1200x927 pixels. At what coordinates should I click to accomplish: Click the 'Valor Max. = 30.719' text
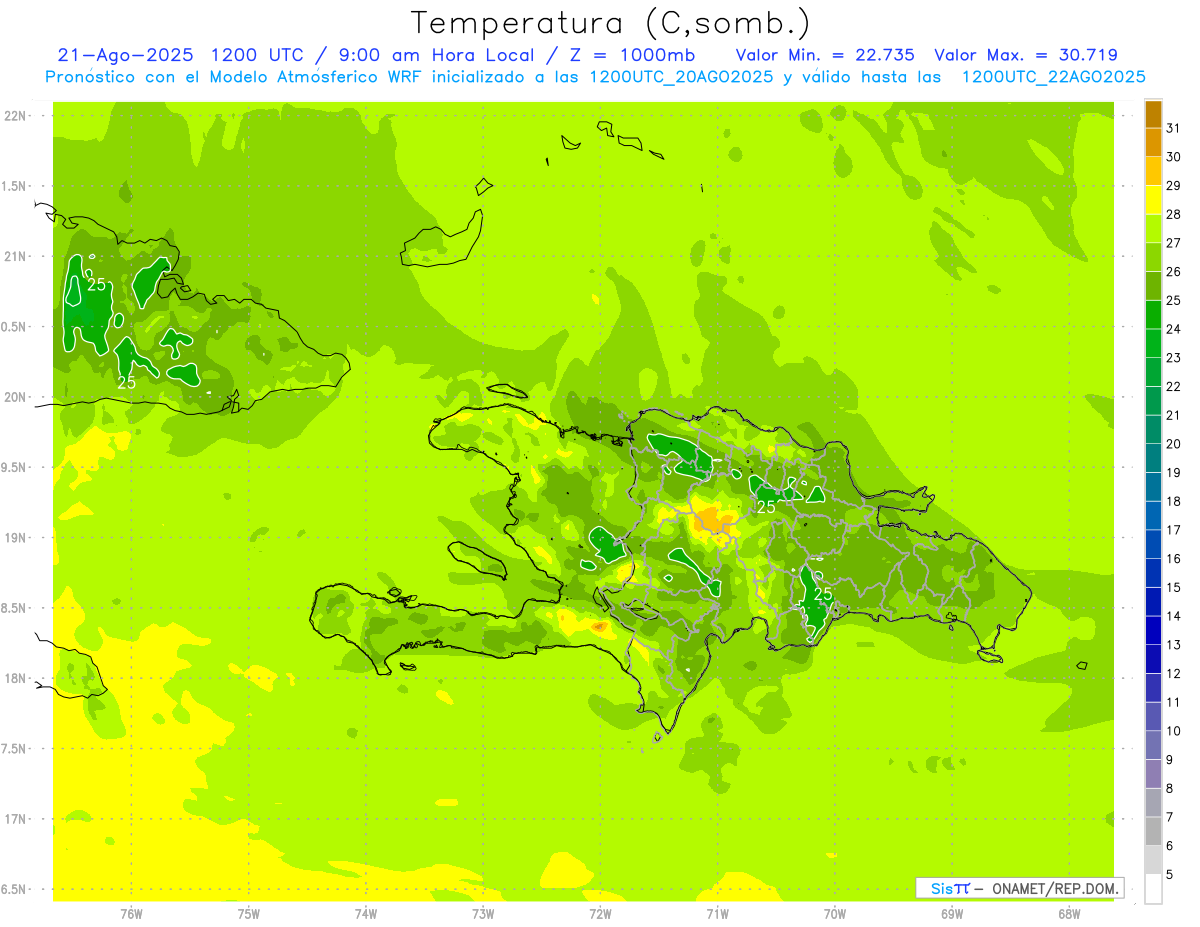click(x=1025, y=55)
